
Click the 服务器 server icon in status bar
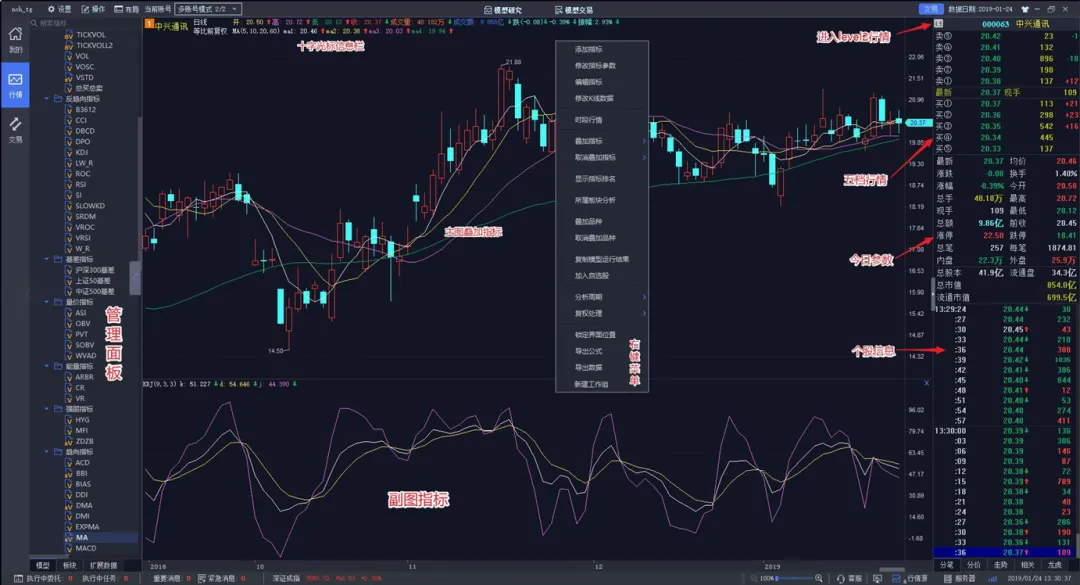pyautogui.click(x=948, y=578)
